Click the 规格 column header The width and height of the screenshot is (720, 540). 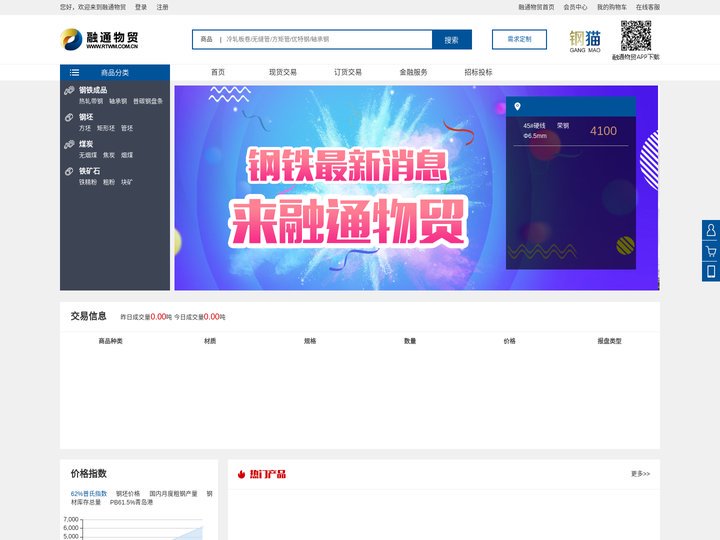pos(310,341)
